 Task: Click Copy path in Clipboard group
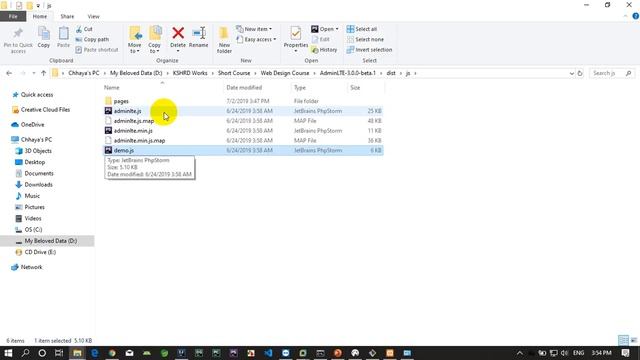click(x=92, y=40)
